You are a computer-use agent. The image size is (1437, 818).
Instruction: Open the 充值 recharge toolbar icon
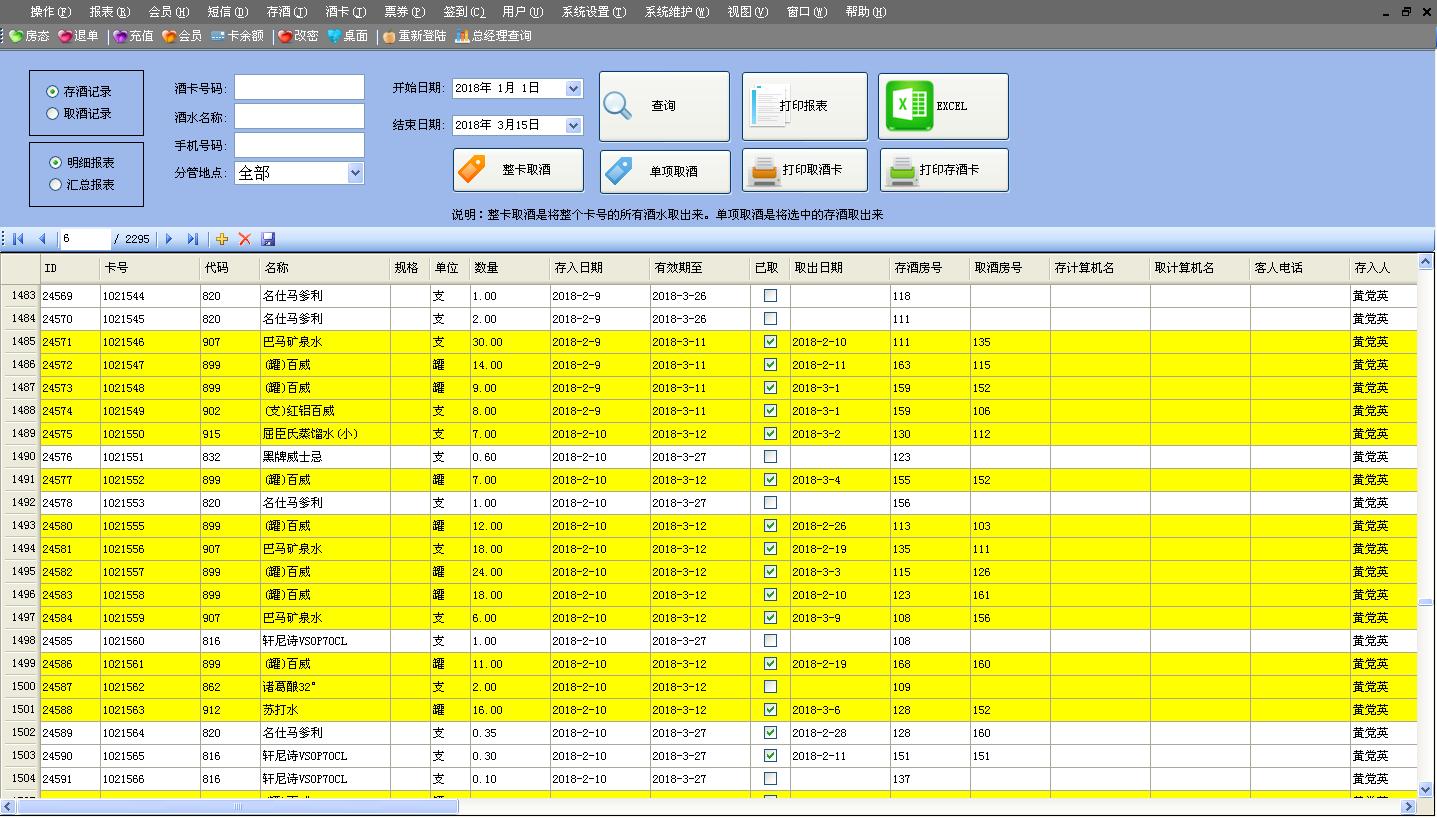pyautogui.click(x=132, y=36)
